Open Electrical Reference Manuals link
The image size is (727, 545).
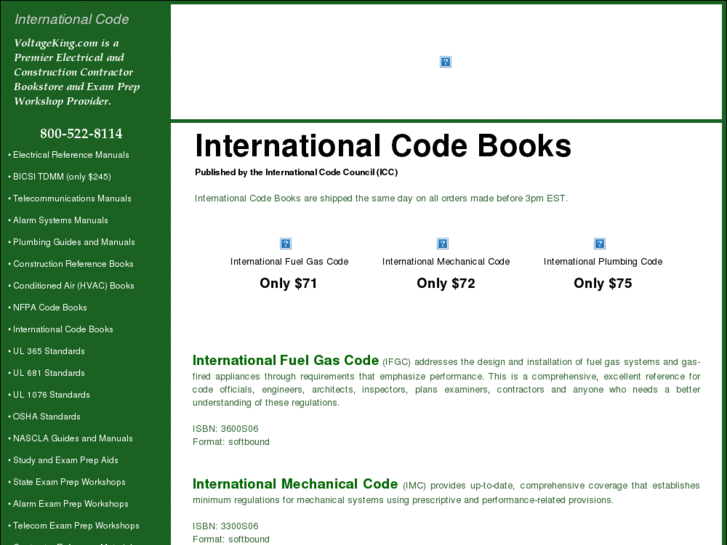[71, 155]
